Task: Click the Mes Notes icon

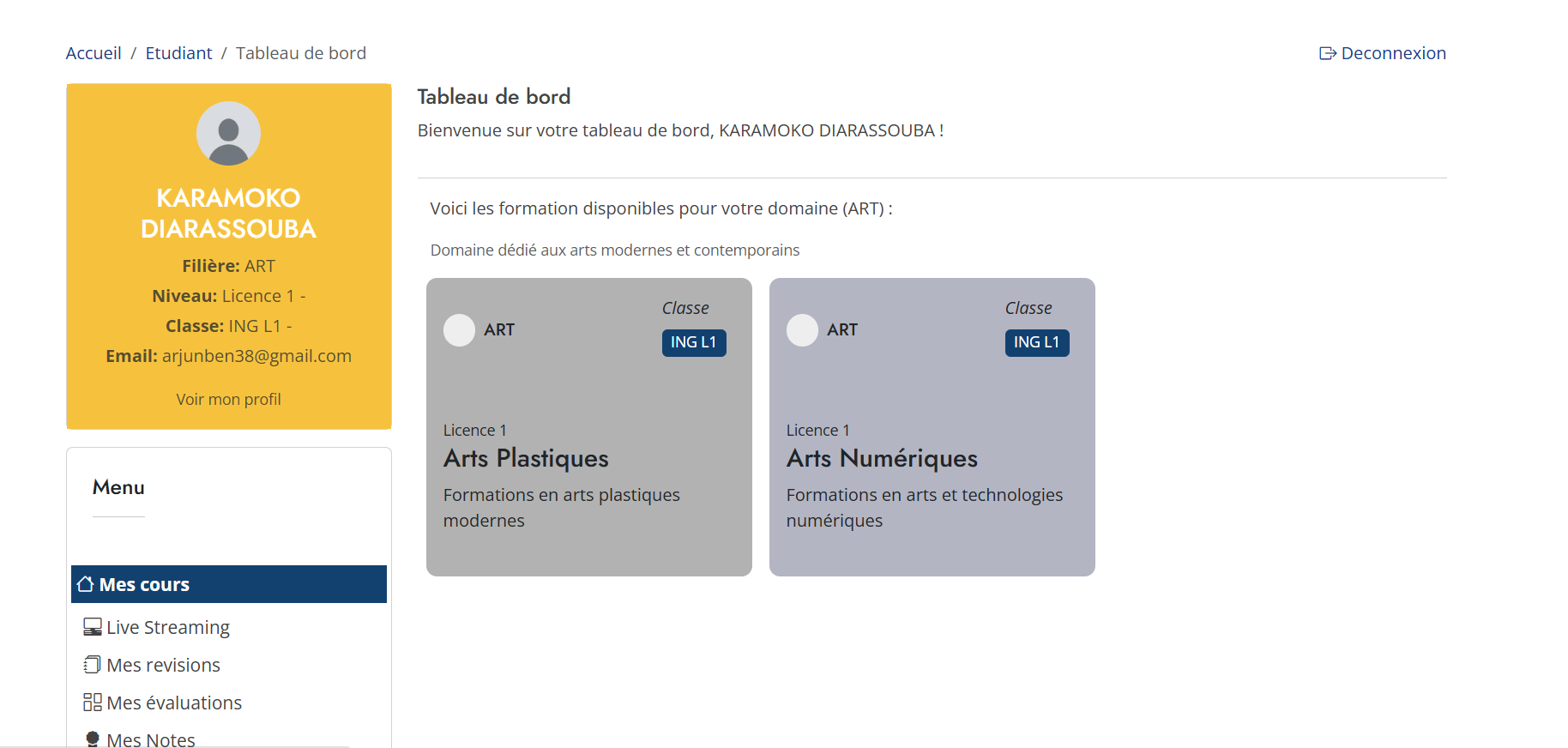Action: 92,739
